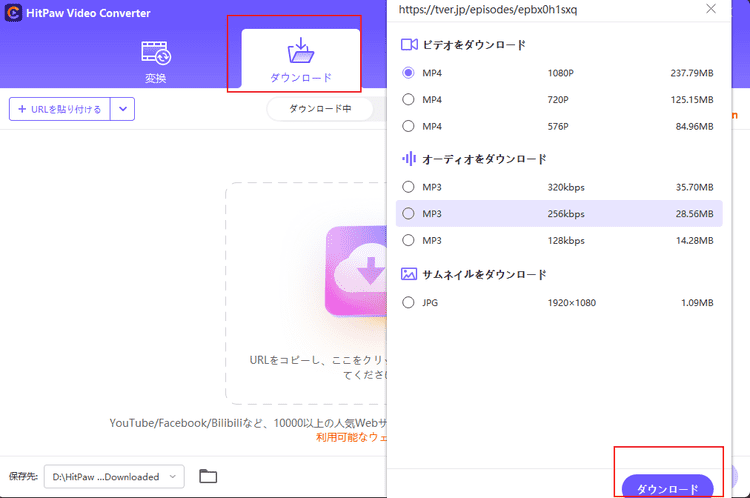Image resolution: width=750 pixels, height=498 pixels.
Task: Click the video camera icon heading
Action: coord(409,44)
